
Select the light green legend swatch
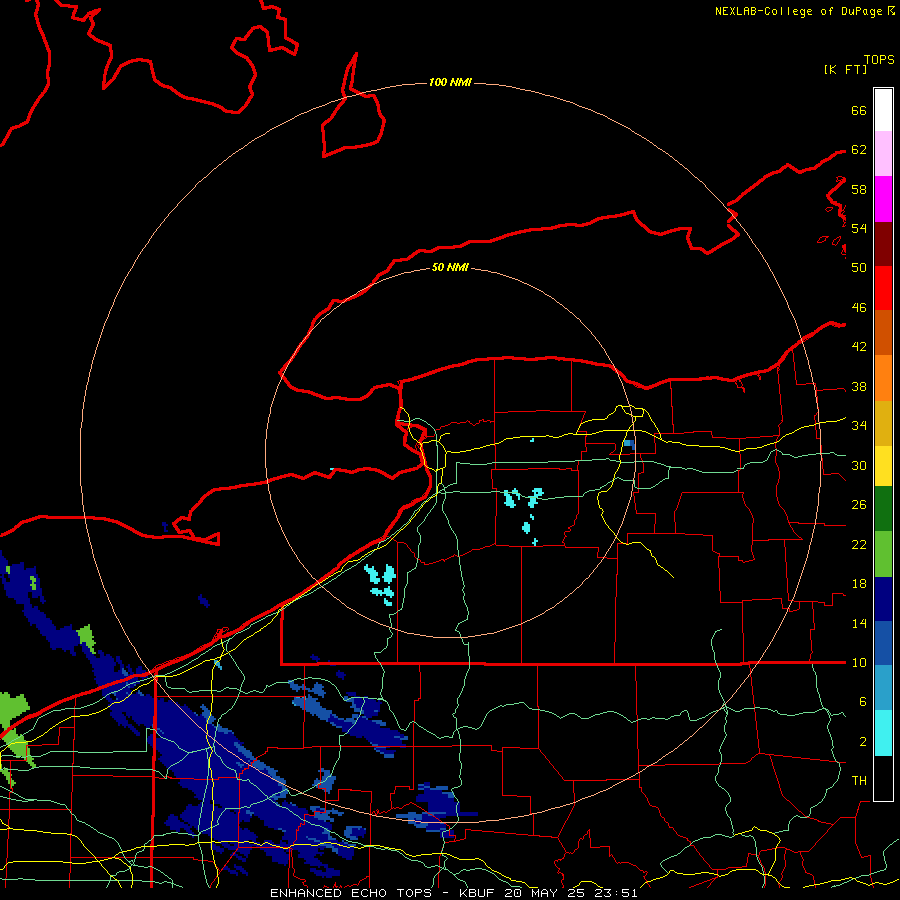click(x=883, y=554)
